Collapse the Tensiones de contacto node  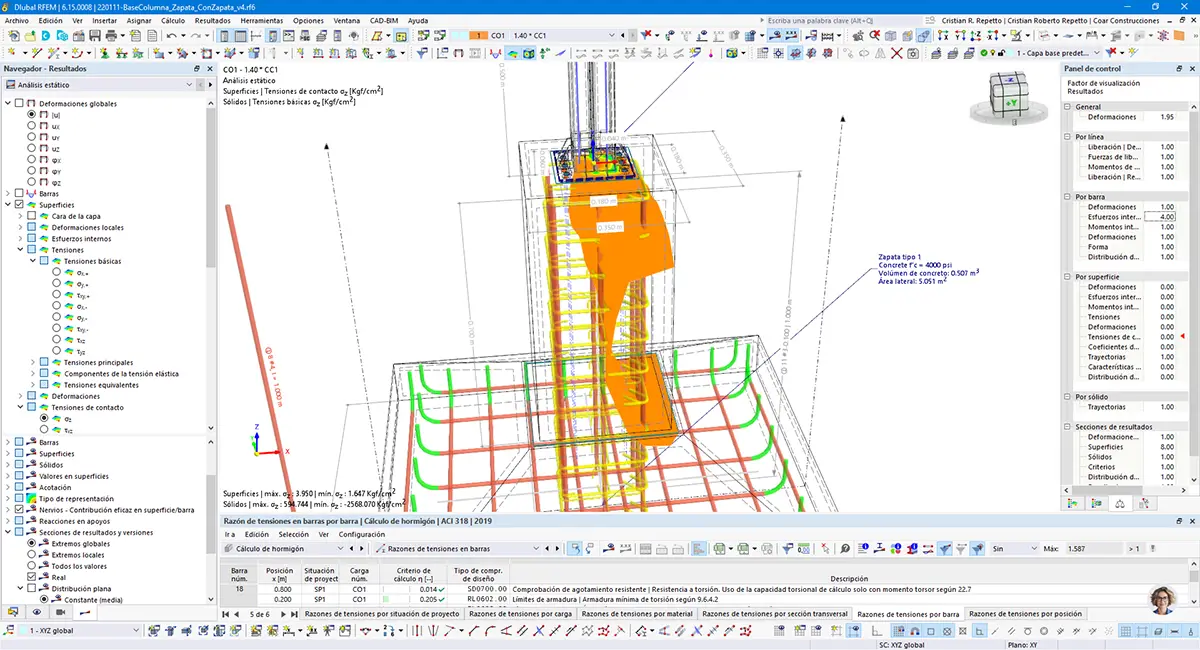coord(20,408)
